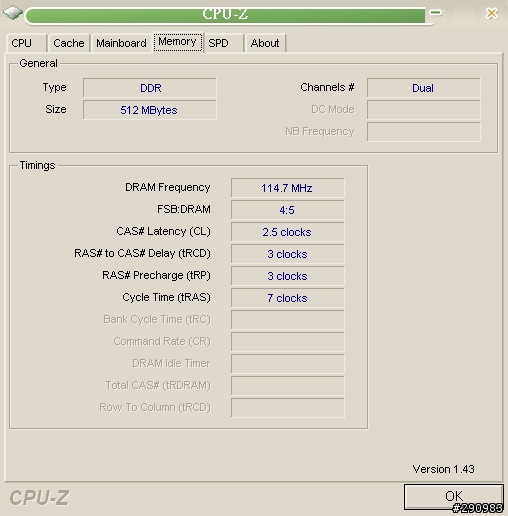Click the Type label in General
508x516 pixels.
tap(54, 87)
